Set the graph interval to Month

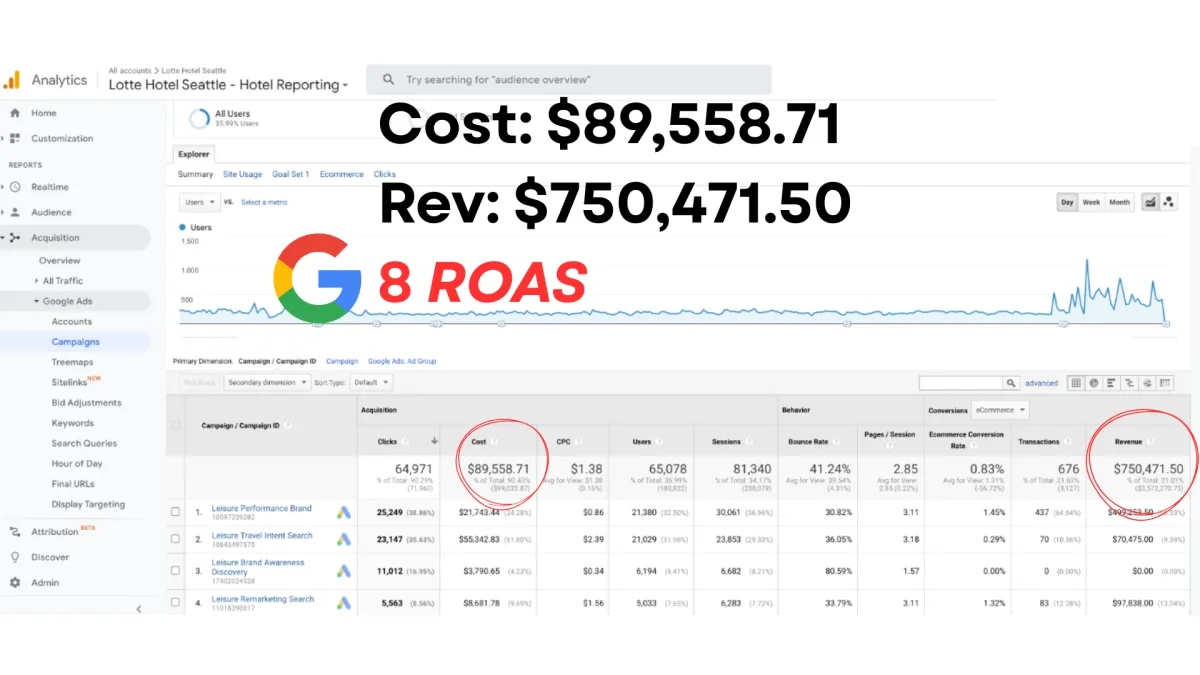[1119, 202]
